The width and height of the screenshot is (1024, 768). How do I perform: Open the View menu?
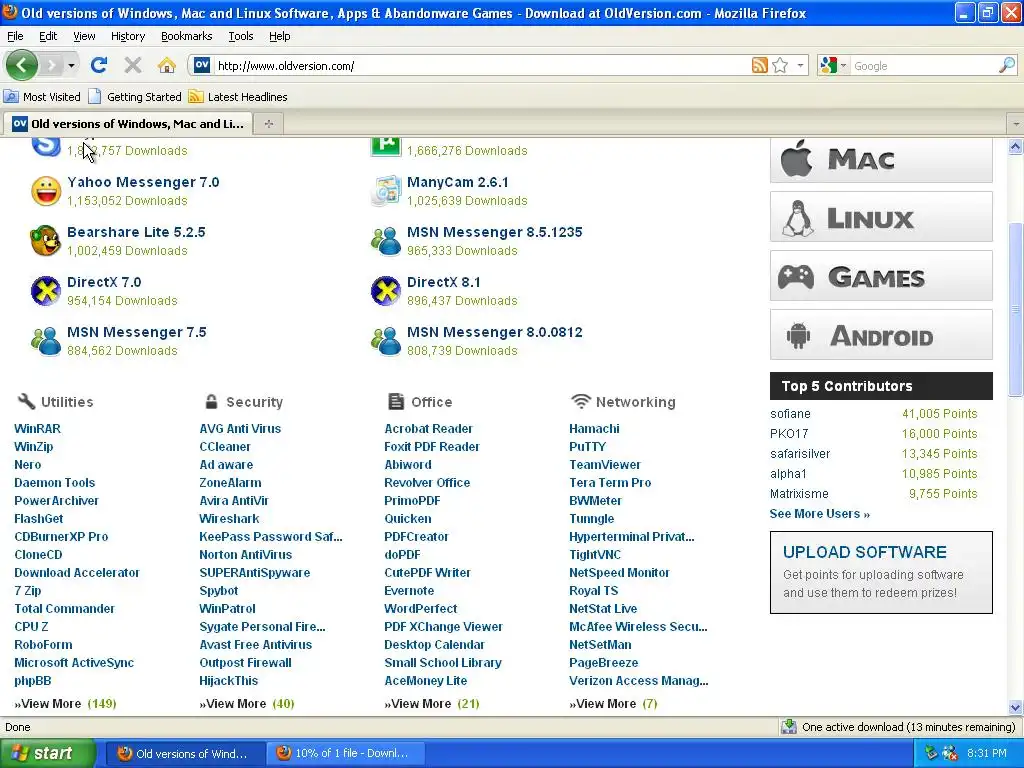click(x=84, y=36)
